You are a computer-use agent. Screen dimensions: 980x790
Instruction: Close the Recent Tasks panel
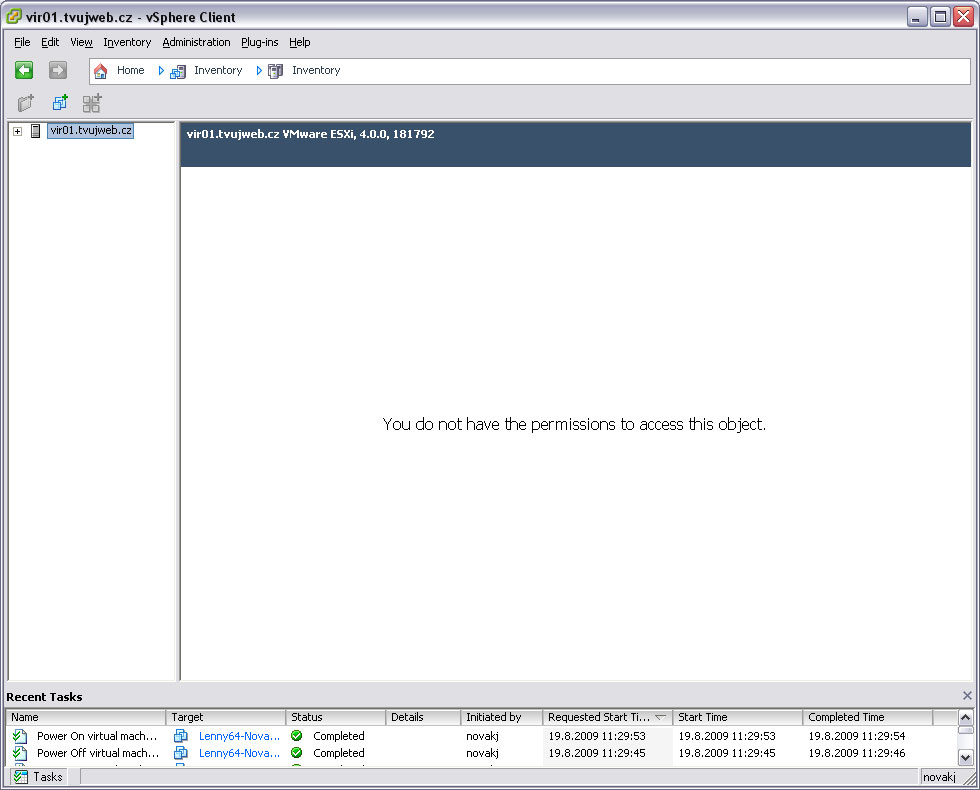click(966, 696)
